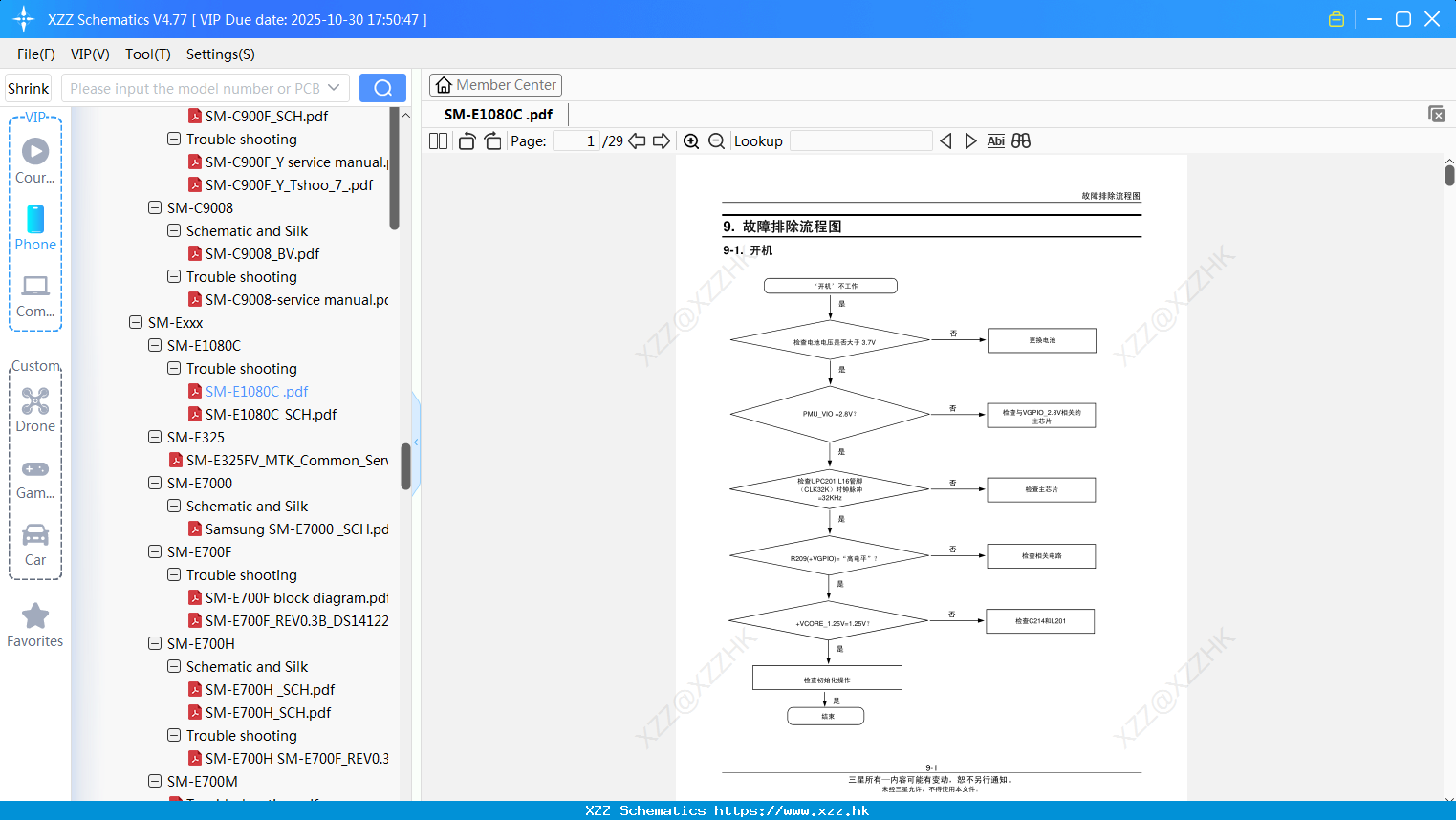1456x820 pixels.
Task: Open SM-C900F_Y service manual file
Action: (288, 162)
